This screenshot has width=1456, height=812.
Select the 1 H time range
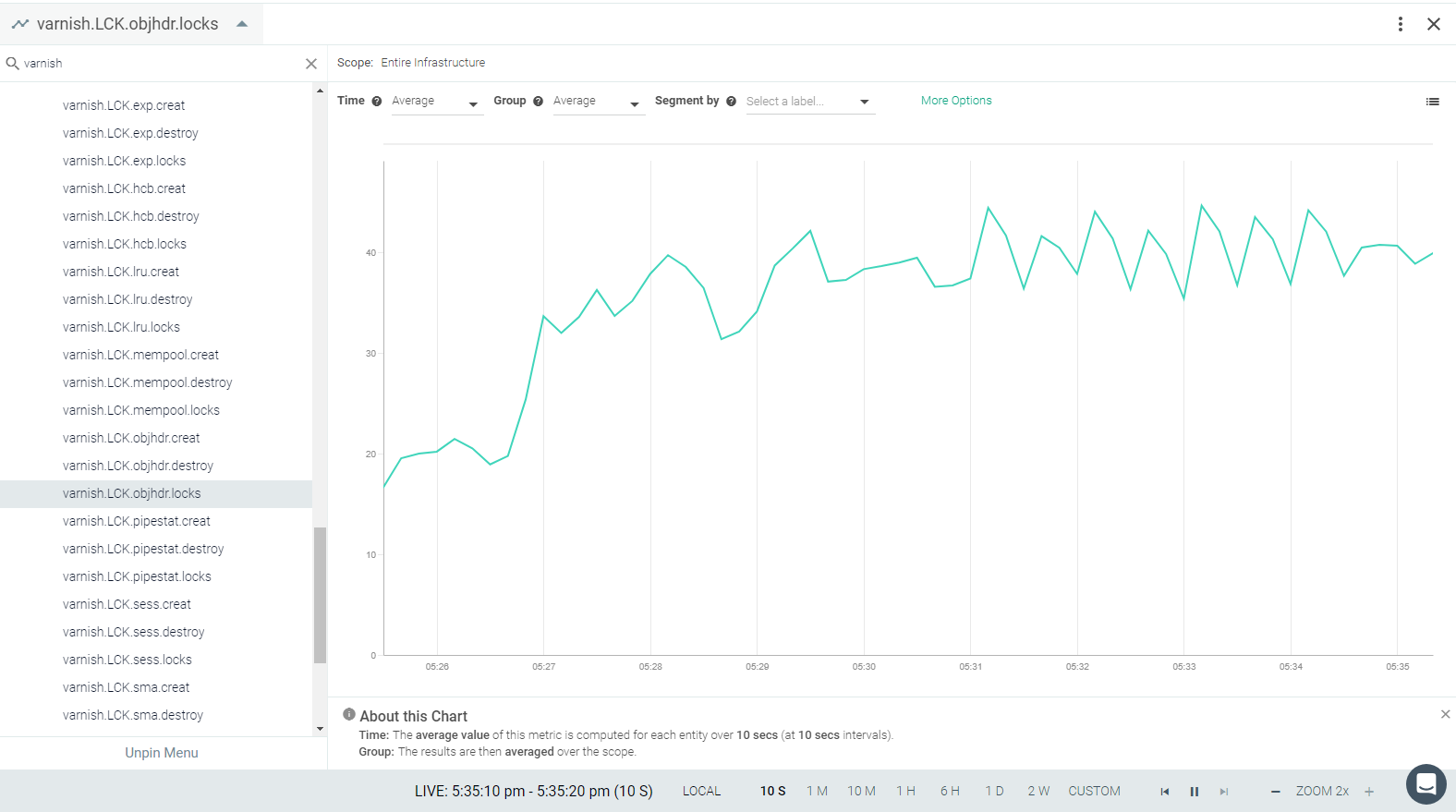[x=905, y=792]
